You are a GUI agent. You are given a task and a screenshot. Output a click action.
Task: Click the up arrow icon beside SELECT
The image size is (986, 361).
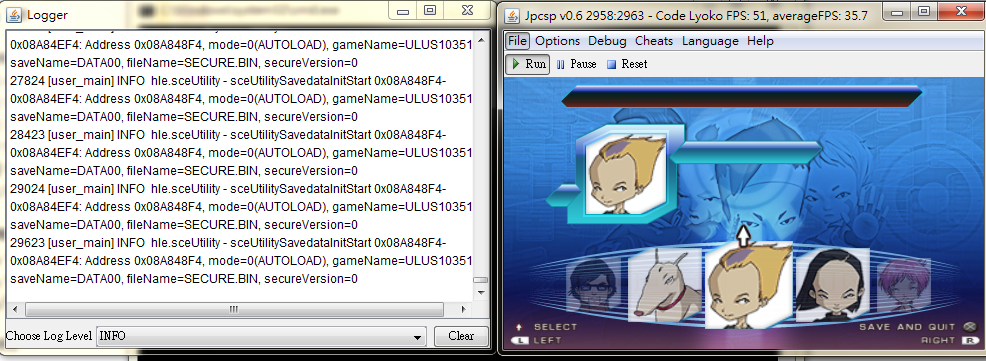519,327
